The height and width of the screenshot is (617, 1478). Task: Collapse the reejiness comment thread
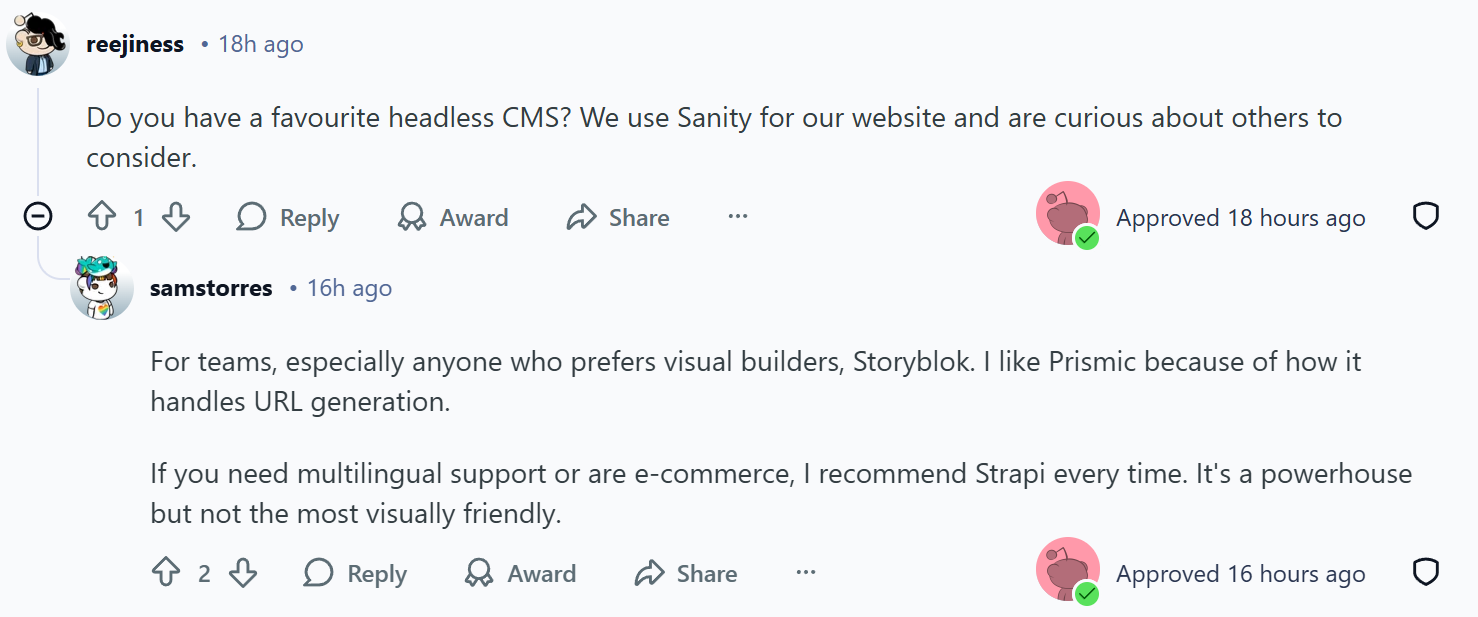[x=38, y=217]
